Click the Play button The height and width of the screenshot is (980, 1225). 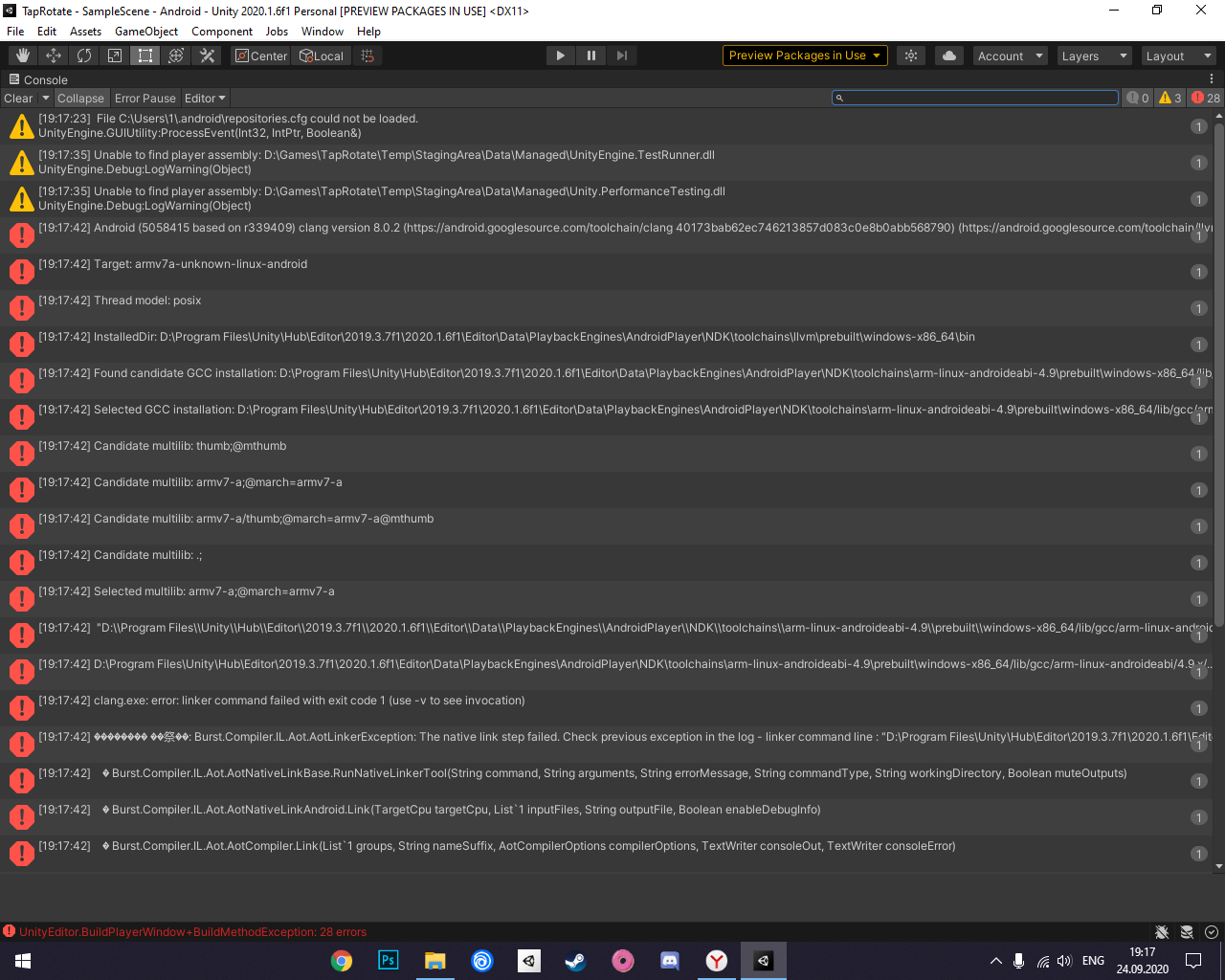(561, 56)
